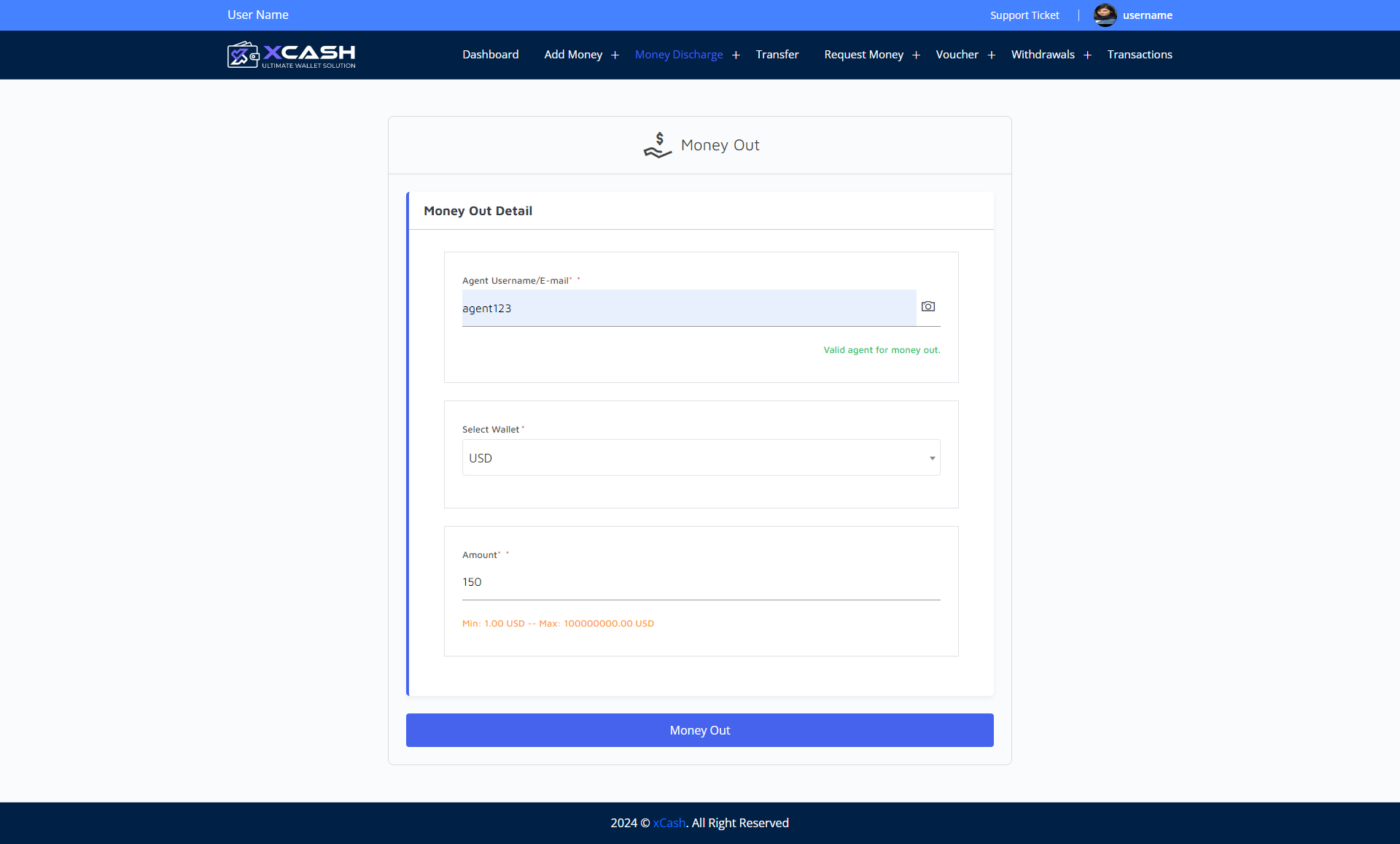Click the Money Out hand-dollar icon
The height and width of the screenshot is (844, 1400).
657,145
